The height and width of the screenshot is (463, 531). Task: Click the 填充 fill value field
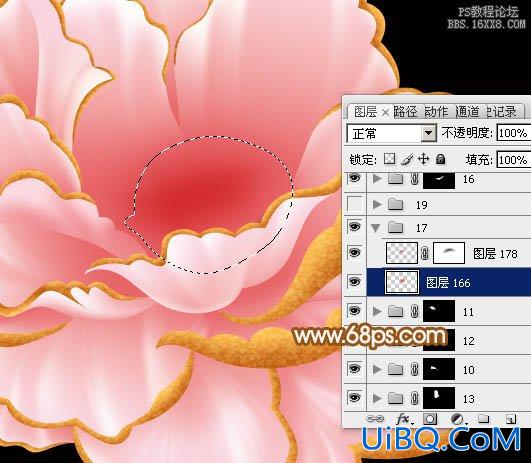tap(514, 159)
